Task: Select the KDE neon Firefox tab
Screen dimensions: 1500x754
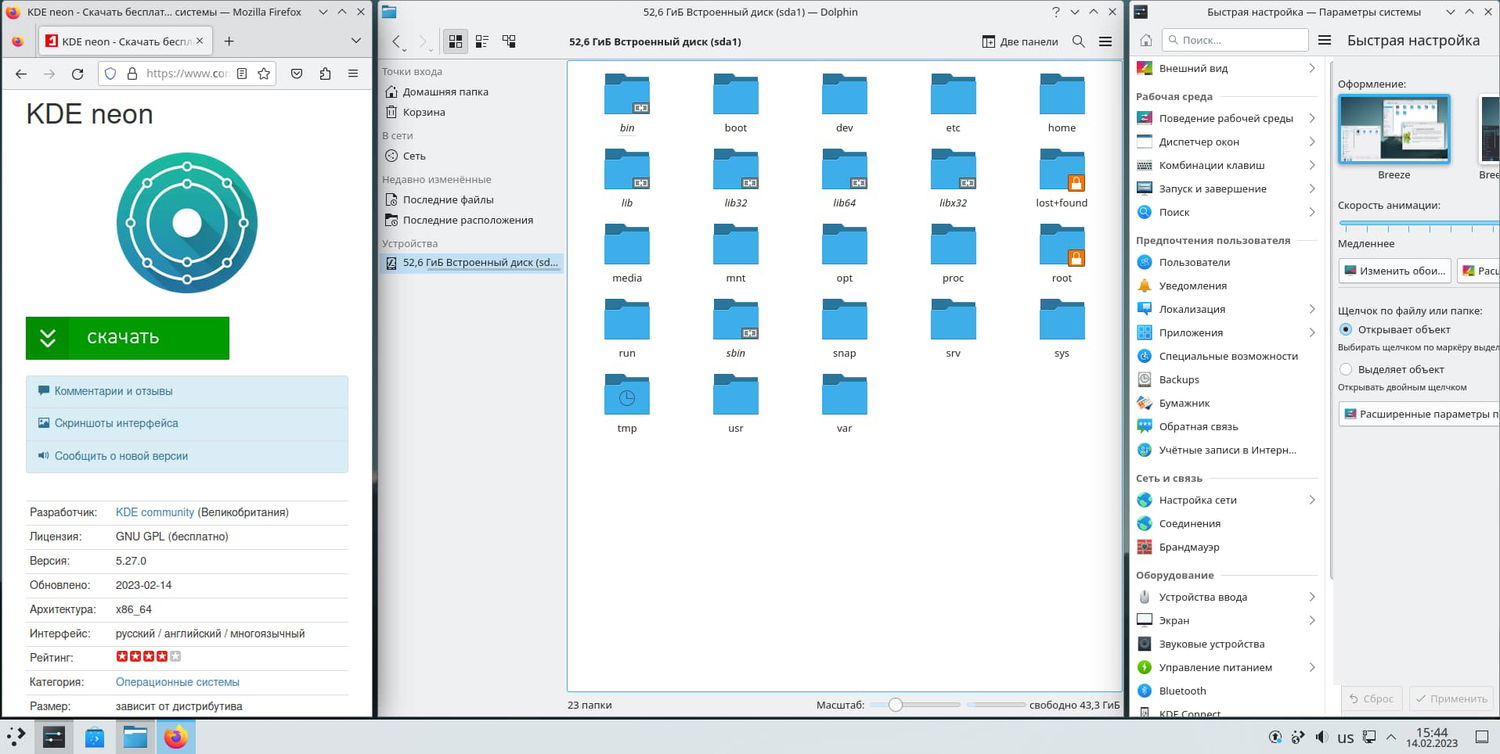Action: 124,41
